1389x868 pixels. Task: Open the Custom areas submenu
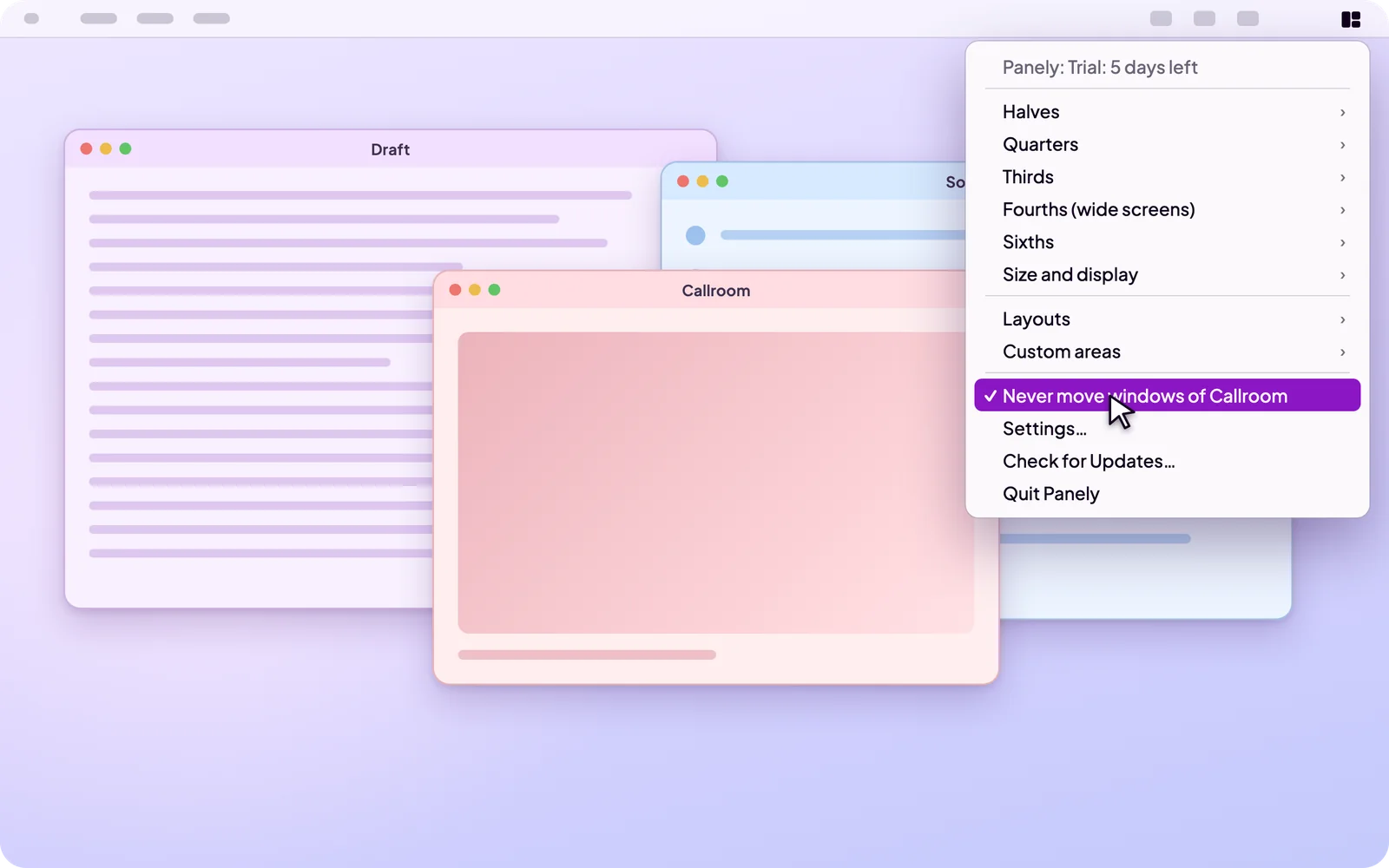point(1167,352)
